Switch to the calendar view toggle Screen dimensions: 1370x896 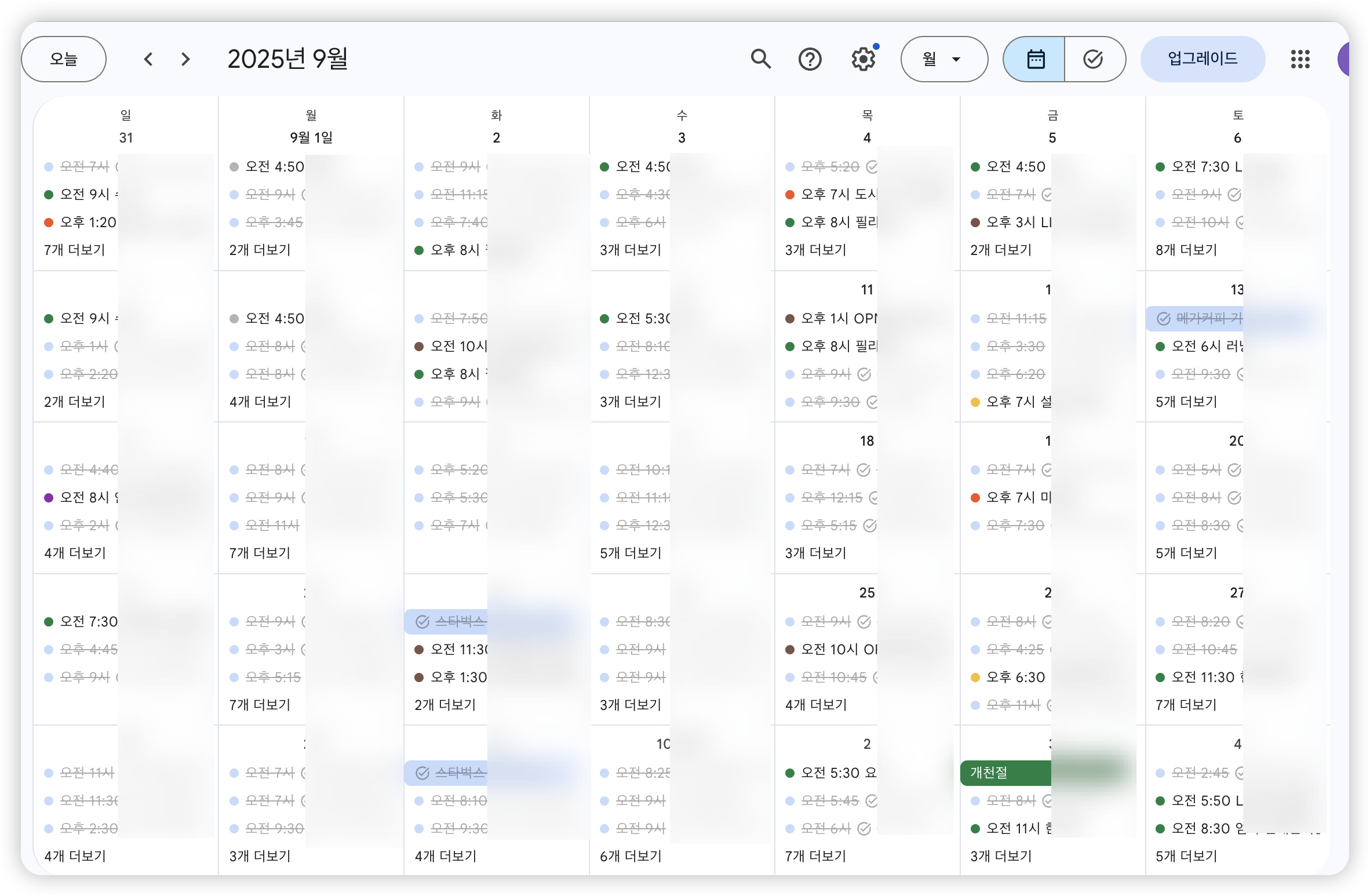(1035, 59)
